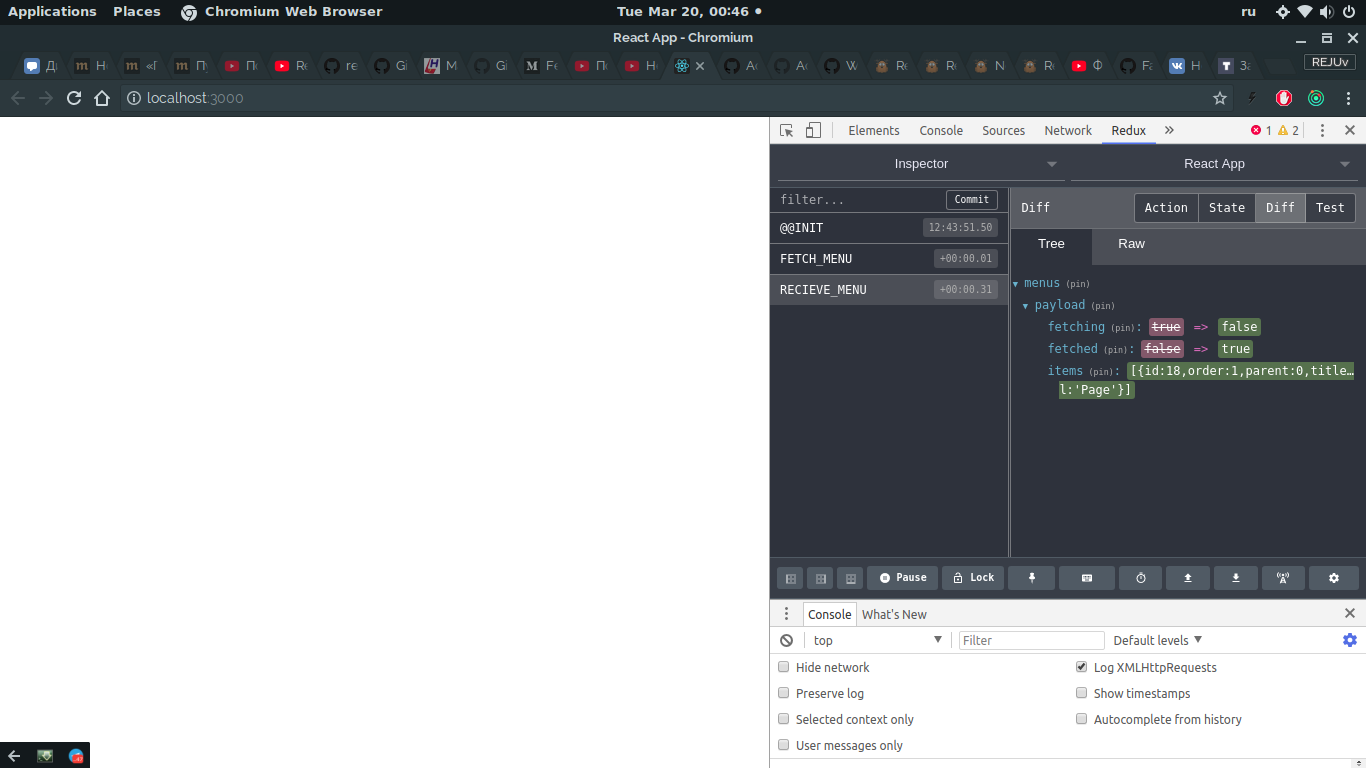This screenshot has height=768, width=1366.
Task: Enable User messages only checkbox
Action: [784, 745]
